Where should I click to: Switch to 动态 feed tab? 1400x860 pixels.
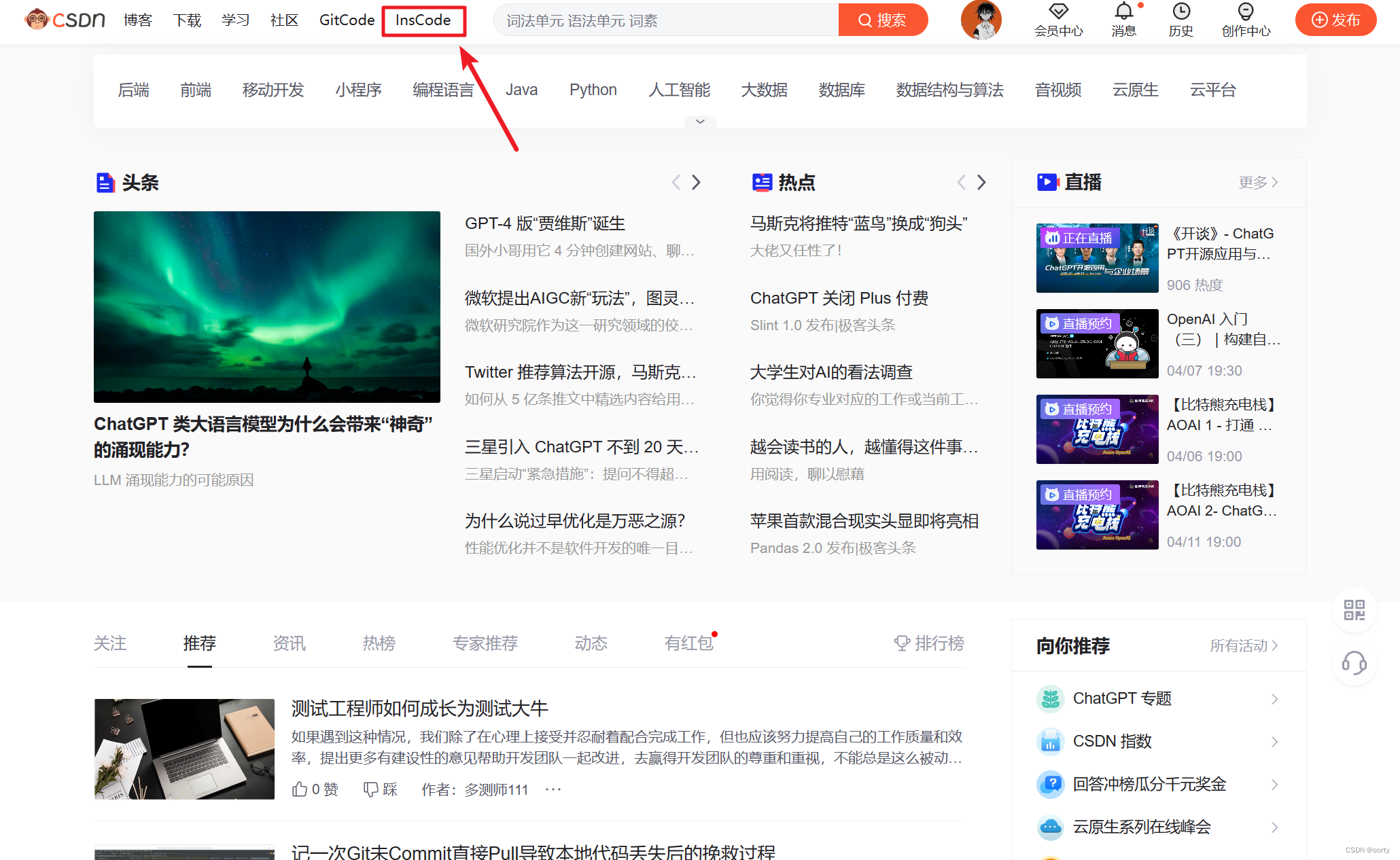591,643
